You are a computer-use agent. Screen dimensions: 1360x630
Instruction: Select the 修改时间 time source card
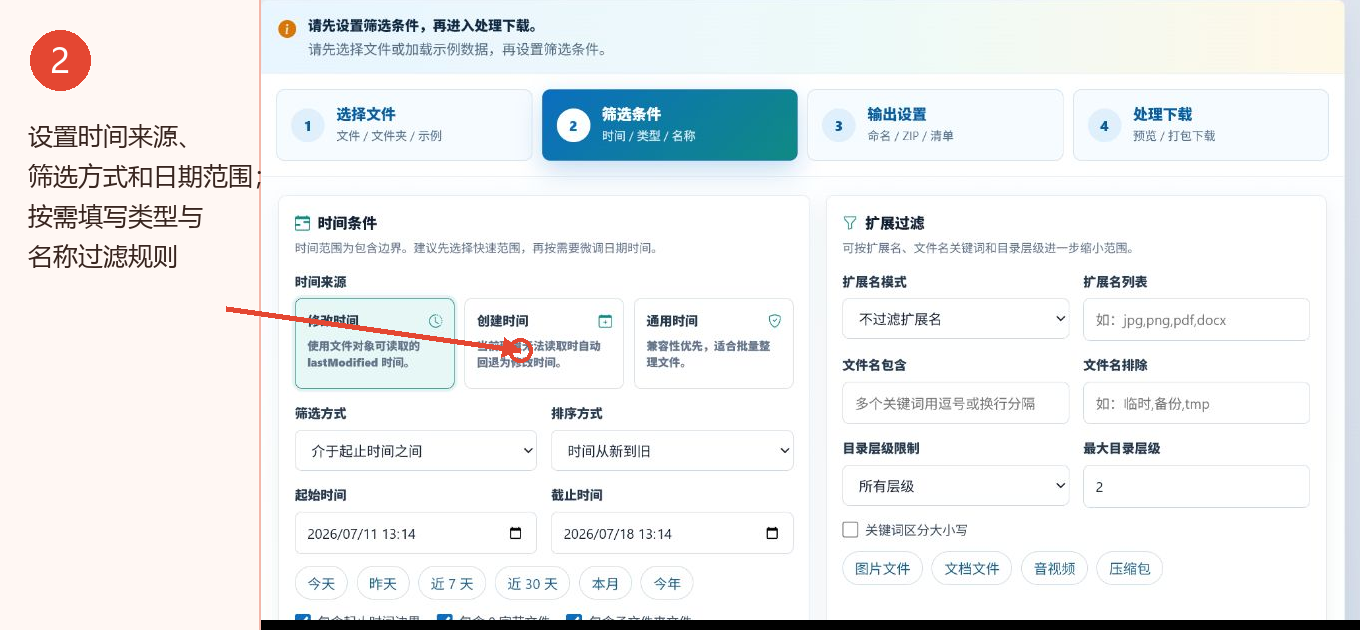coord(375,343)
